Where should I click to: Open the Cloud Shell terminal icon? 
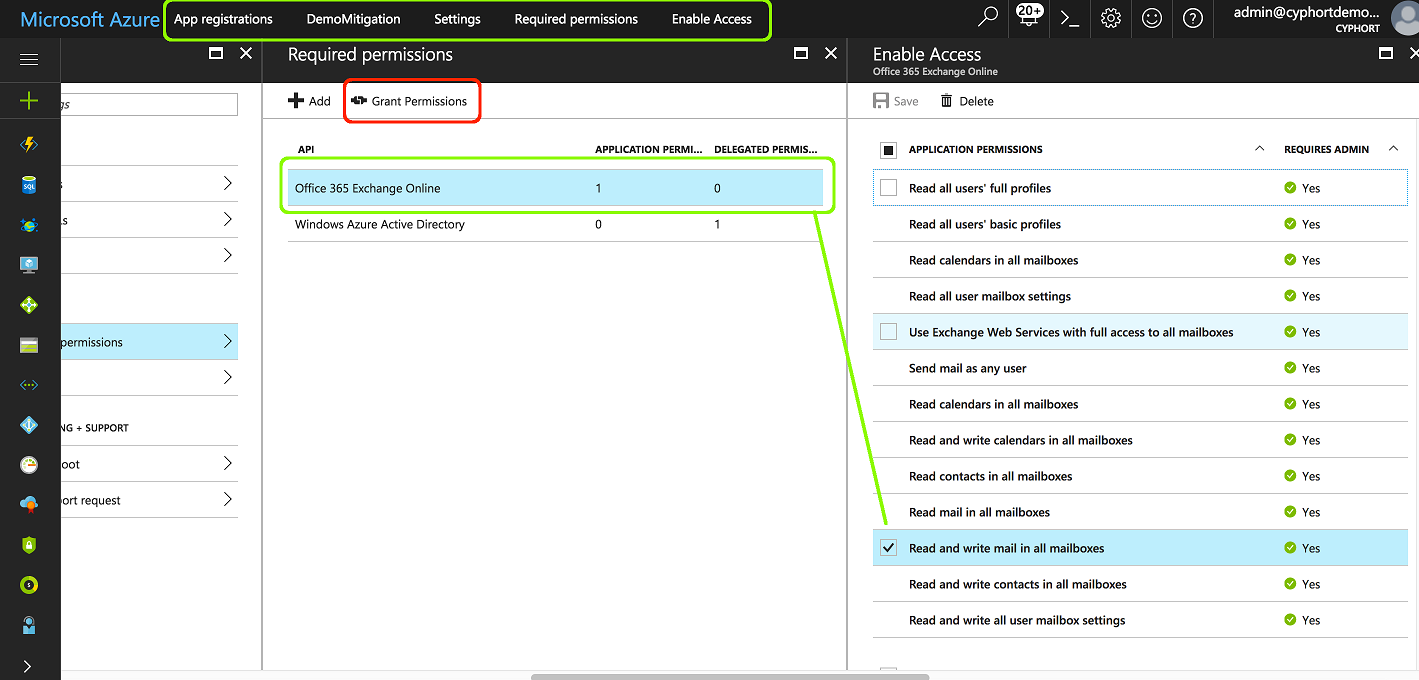point(1070,18)
